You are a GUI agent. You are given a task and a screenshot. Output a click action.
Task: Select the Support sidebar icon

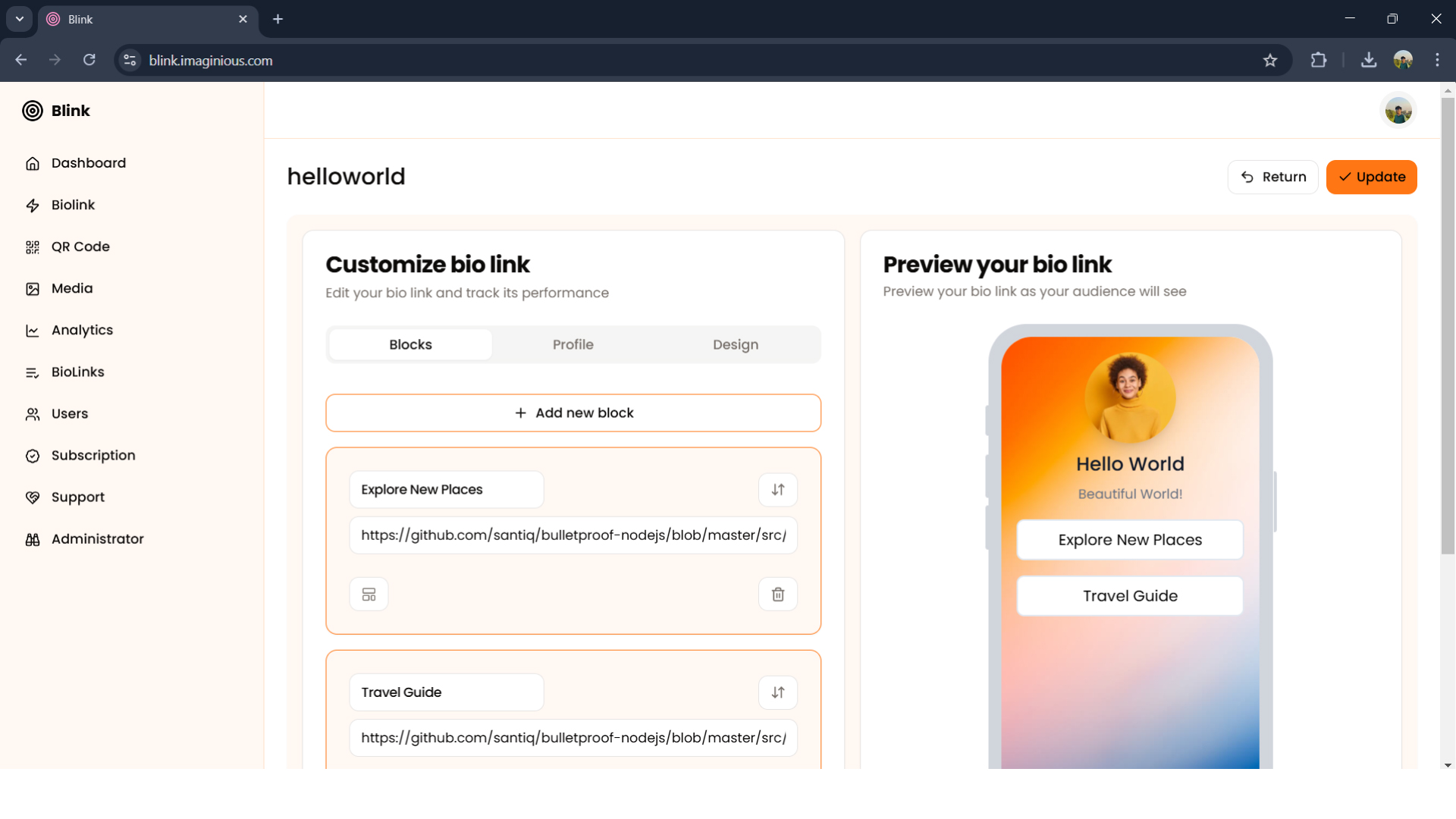pos(33,497)
